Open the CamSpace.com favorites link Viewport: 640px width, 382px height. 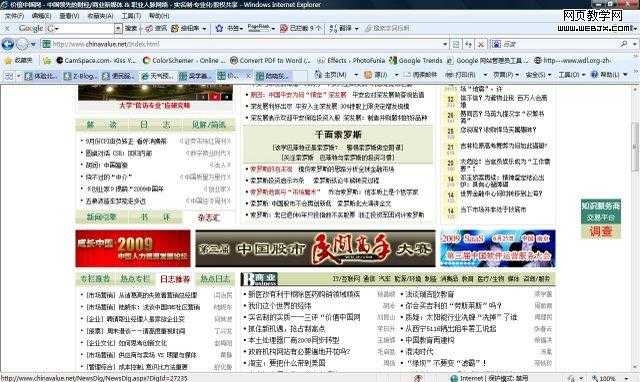coord(96,60)
